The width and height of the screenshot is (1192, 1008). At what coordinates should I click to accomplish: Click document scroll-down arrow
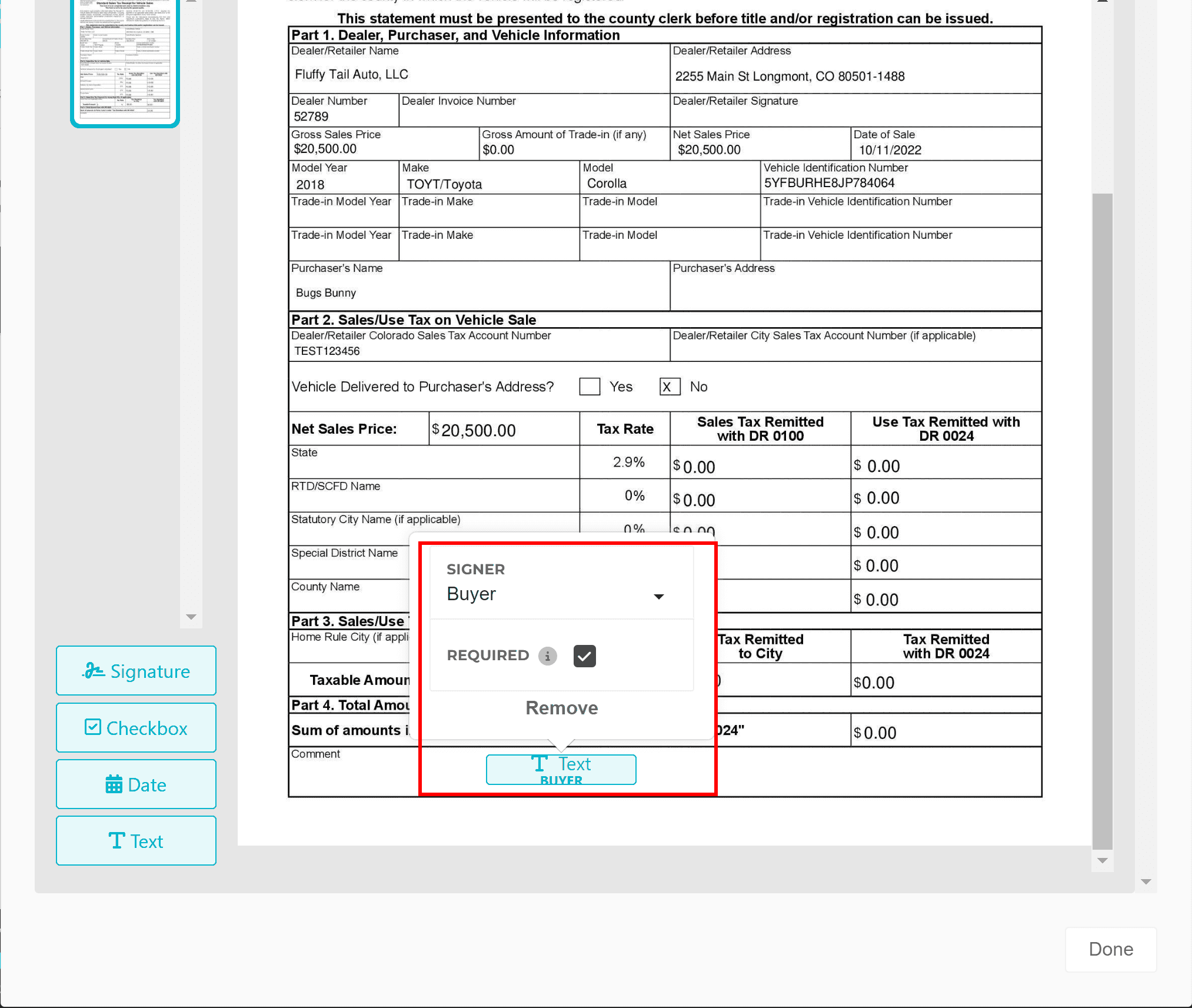(x=1102, y=860)
